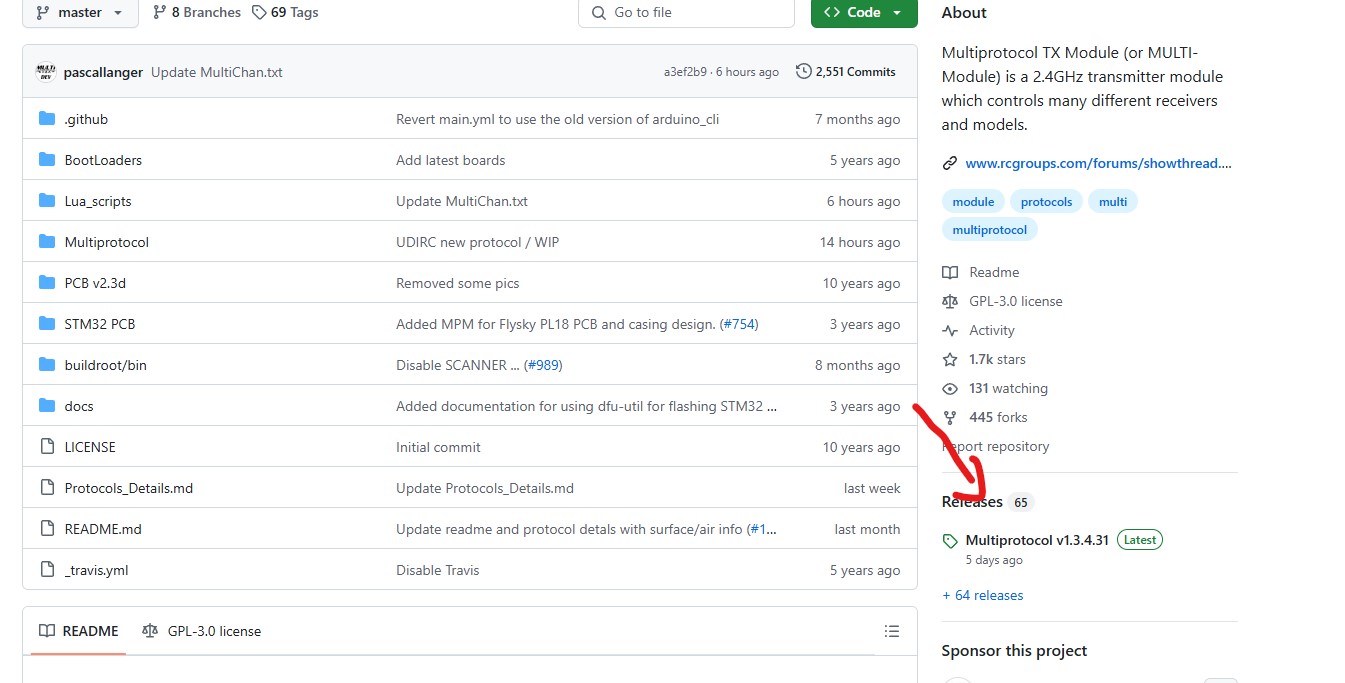The width and height of the screenshot is (1345, 683).
Task: Open the Releases section heading
Action: point(972,502)
